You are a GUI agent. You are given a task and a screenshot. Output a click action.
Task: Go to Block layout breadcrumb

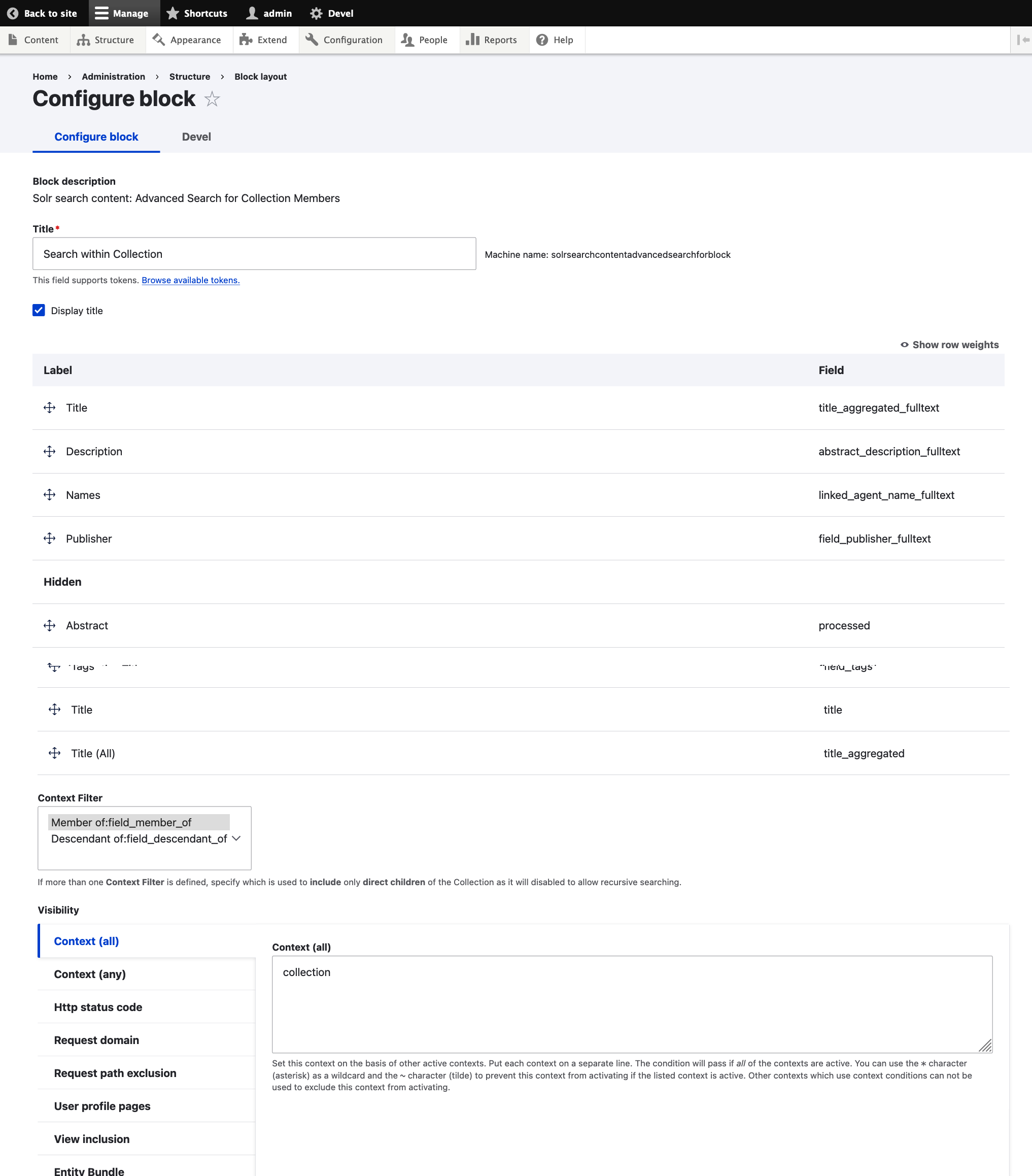click(x=260, y=77)
